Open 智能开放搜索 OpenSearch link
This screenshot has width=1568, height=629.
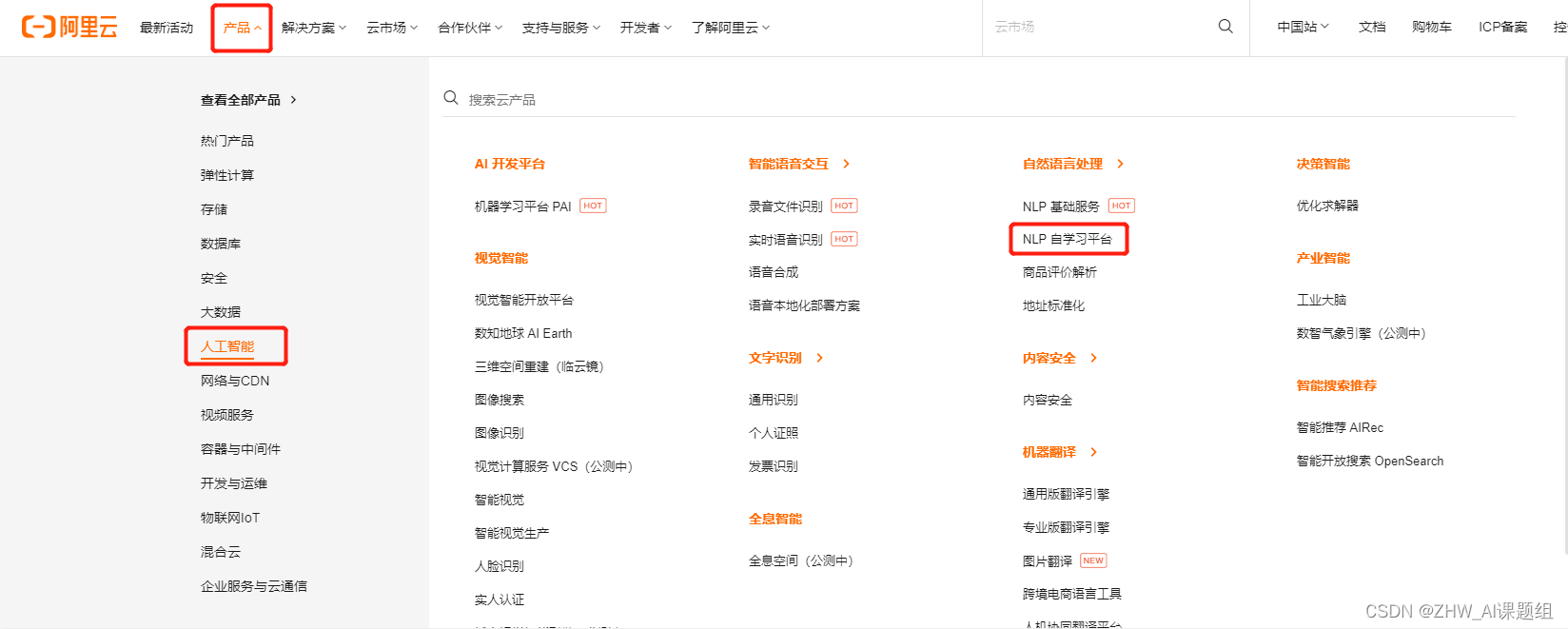(x=1370, y=461)
